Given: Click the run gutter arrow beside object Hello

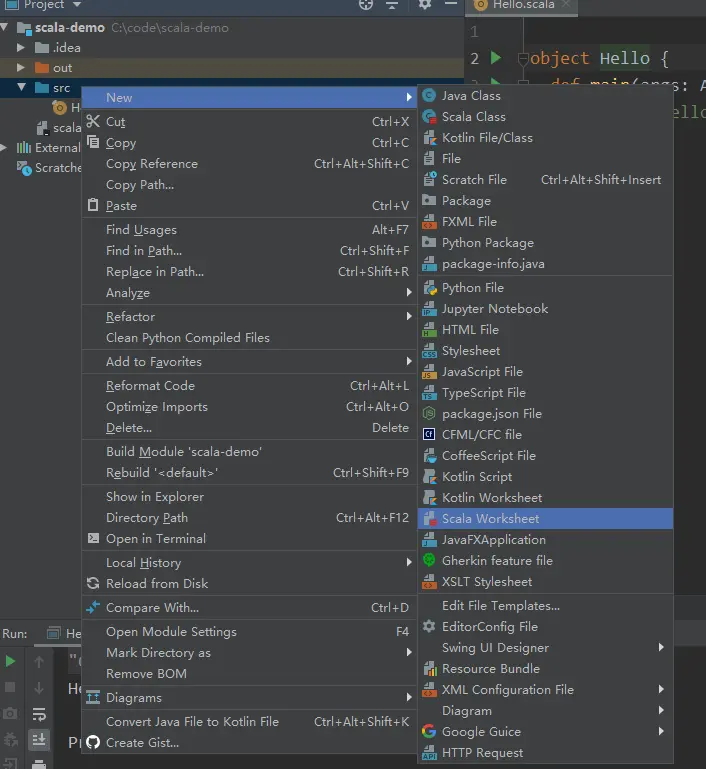Looking at the screenshot, I should [x=496, y=58].
